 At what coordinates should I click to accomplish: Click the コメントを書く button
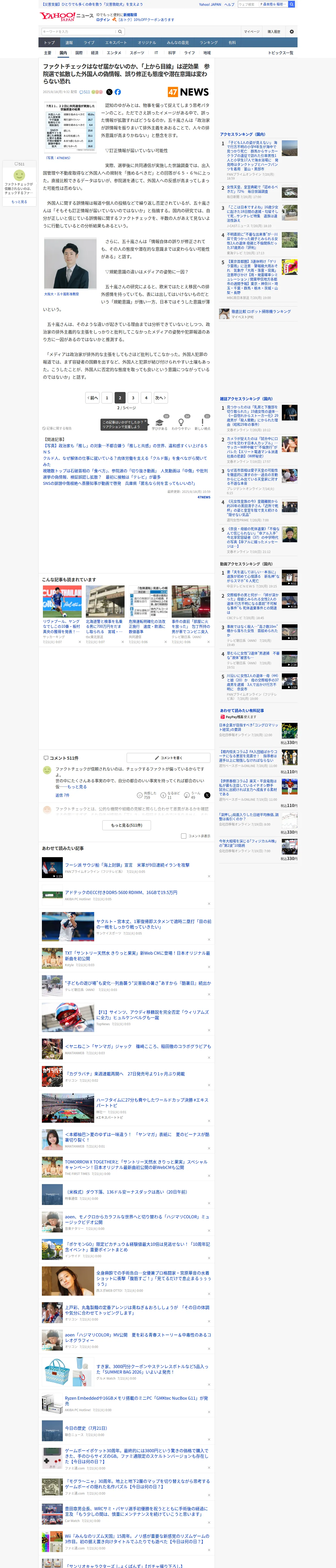point(168,758)
